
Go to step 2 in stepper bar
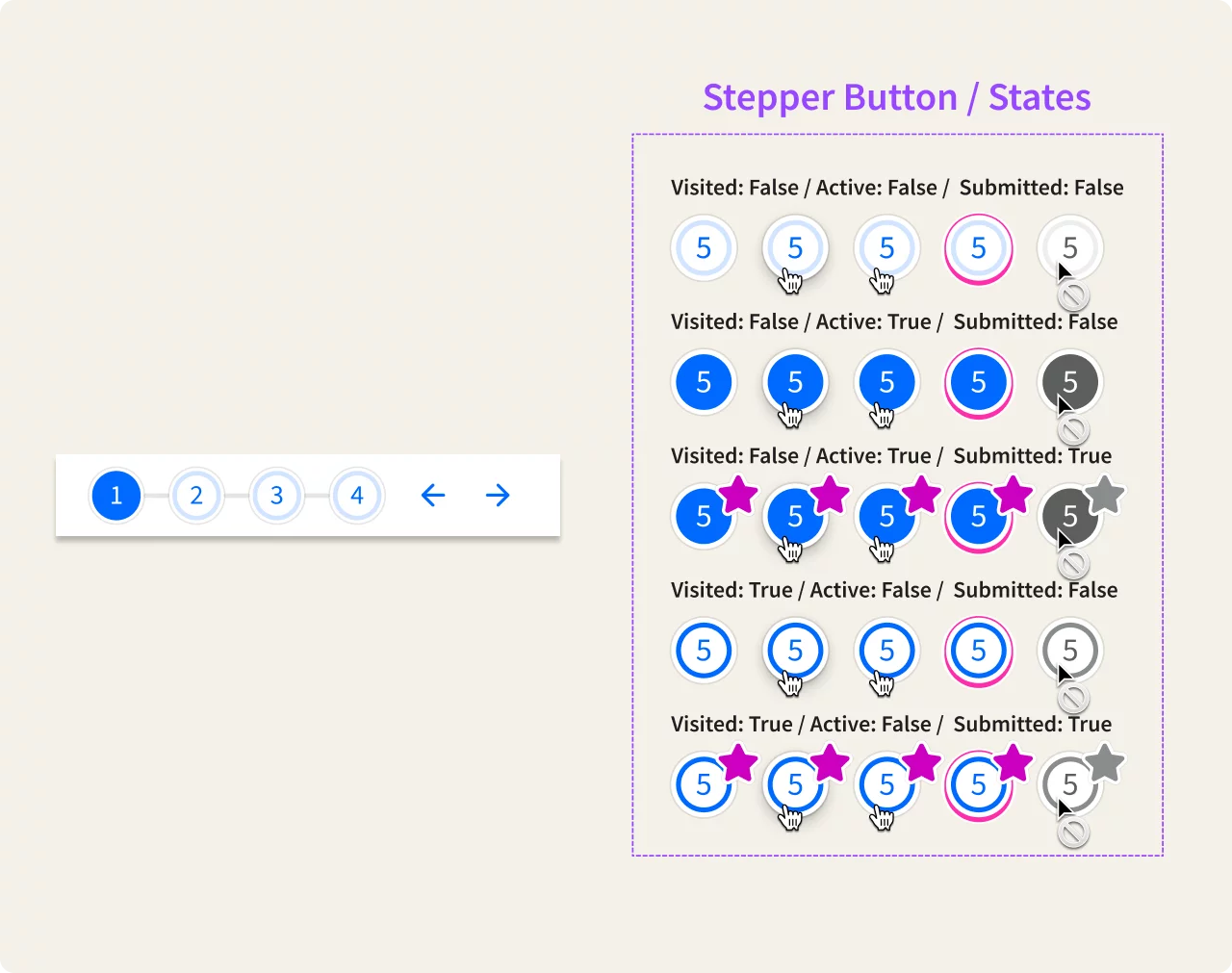[x=196, y=496]
